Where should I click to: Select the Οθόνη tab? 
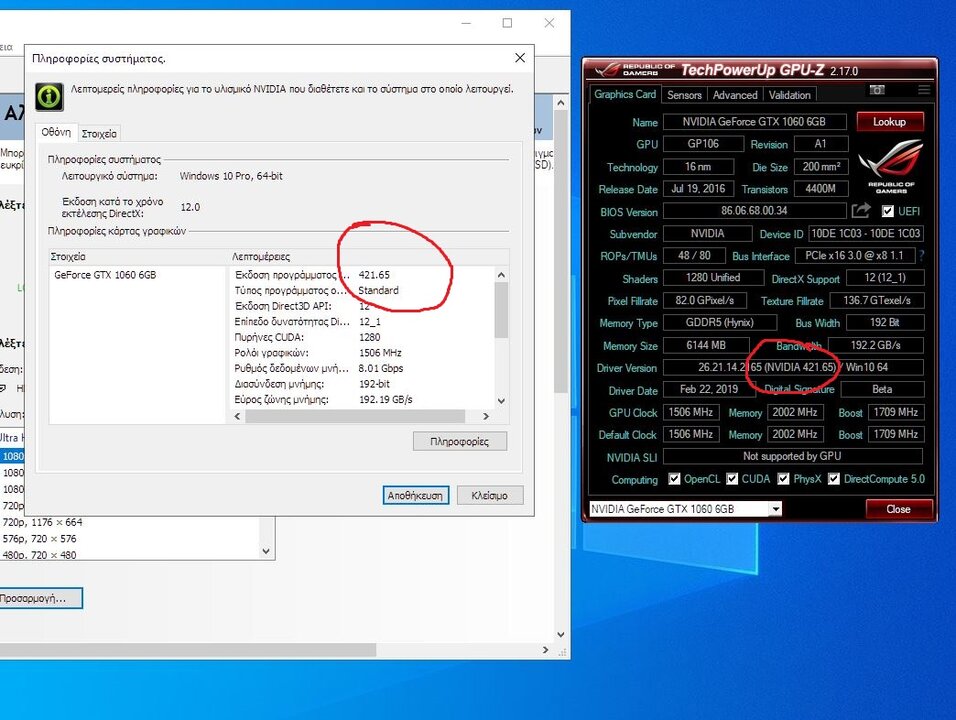[56, 132]
